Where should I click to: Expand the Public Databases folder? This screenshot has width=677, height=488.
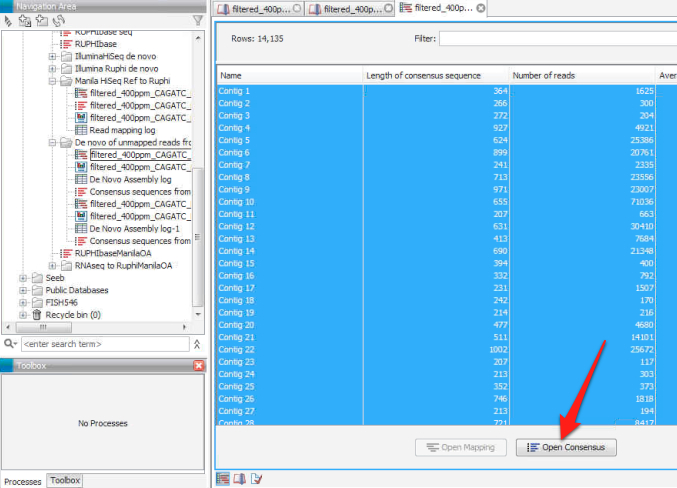coord(24,290)
